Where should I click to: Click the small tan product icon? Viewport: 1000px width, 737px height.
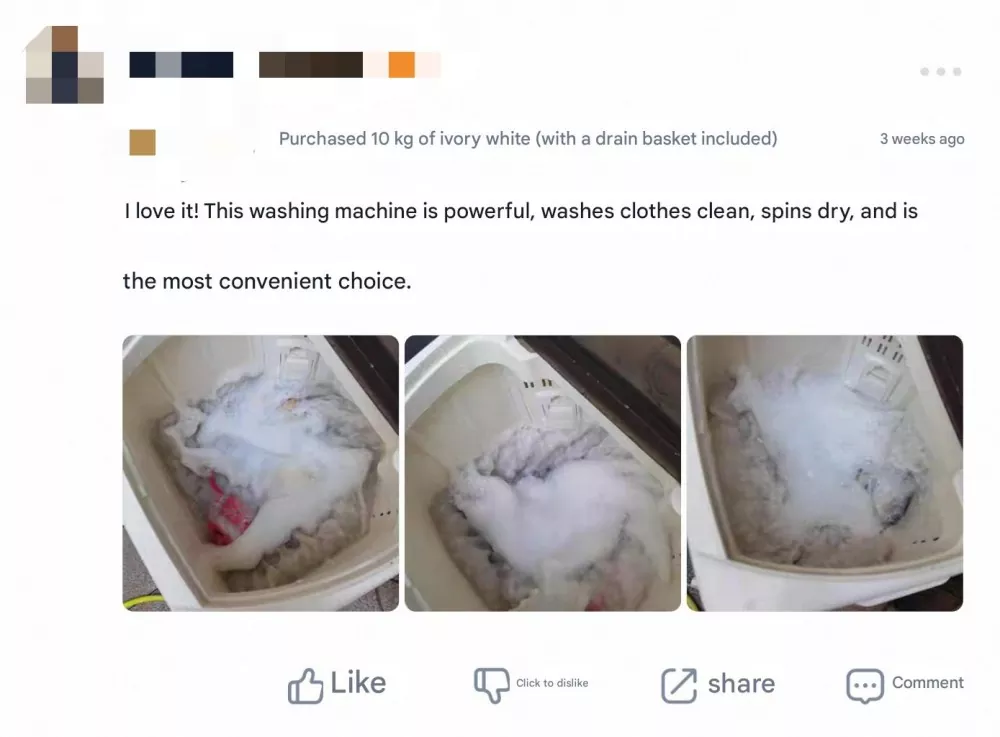point(142,142)
